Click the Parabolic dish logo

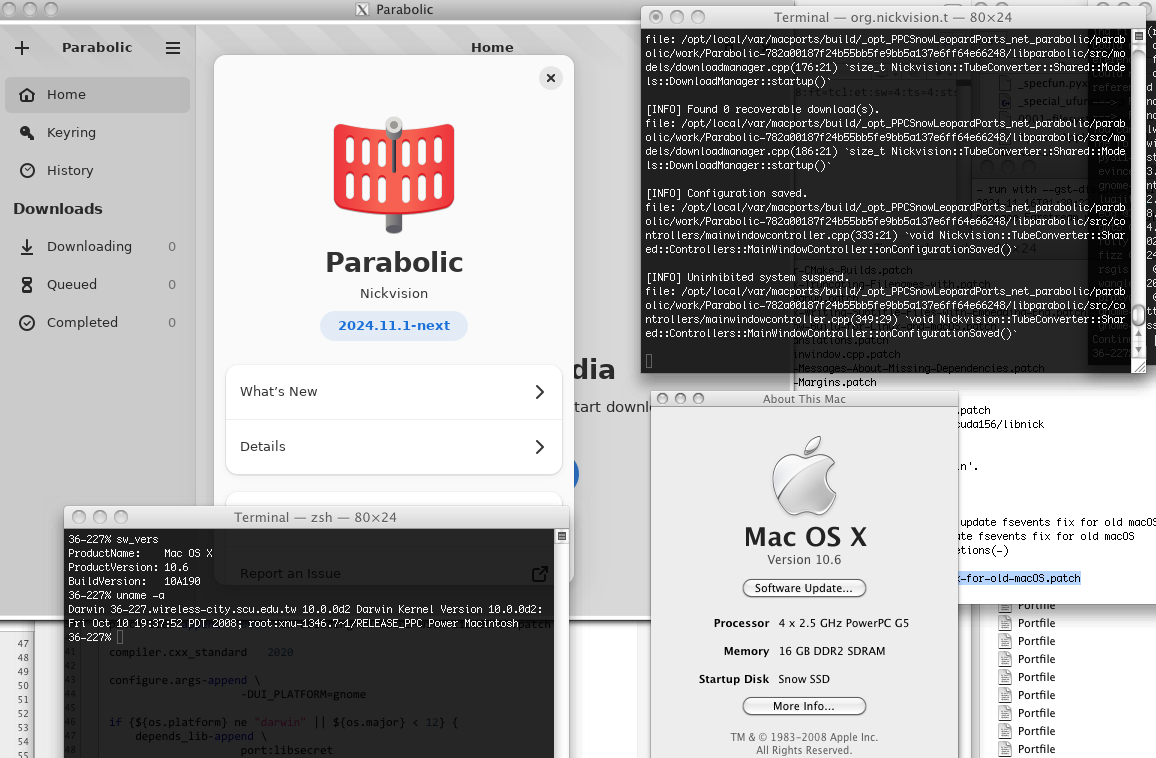click(x=394, y=175)
